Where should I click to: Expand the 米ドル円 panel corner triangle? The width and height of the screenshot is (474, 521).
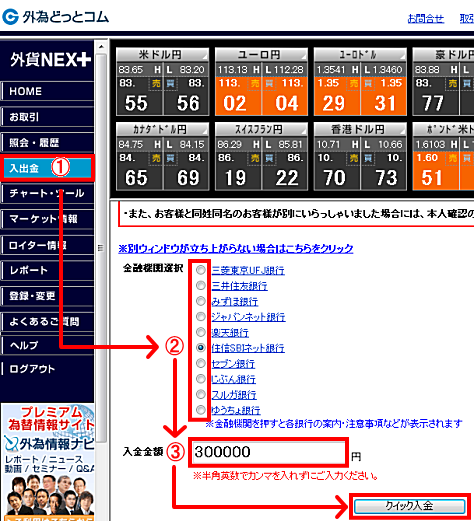click(x=205, y=57)
